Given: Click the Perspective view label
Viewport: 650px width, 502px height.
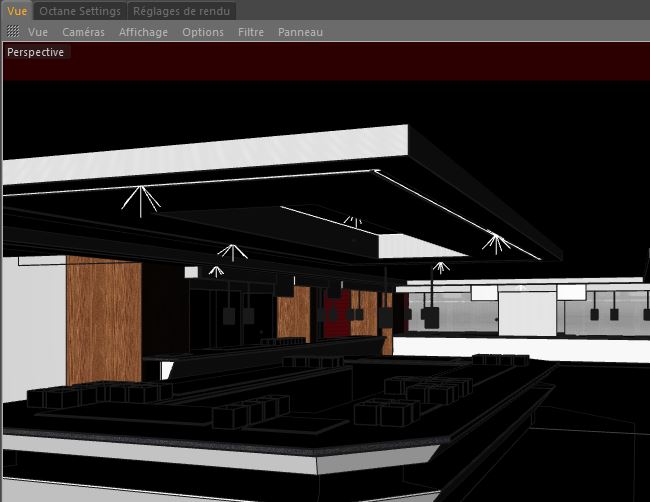Looking at the screenshot, I should coord(36,52).
